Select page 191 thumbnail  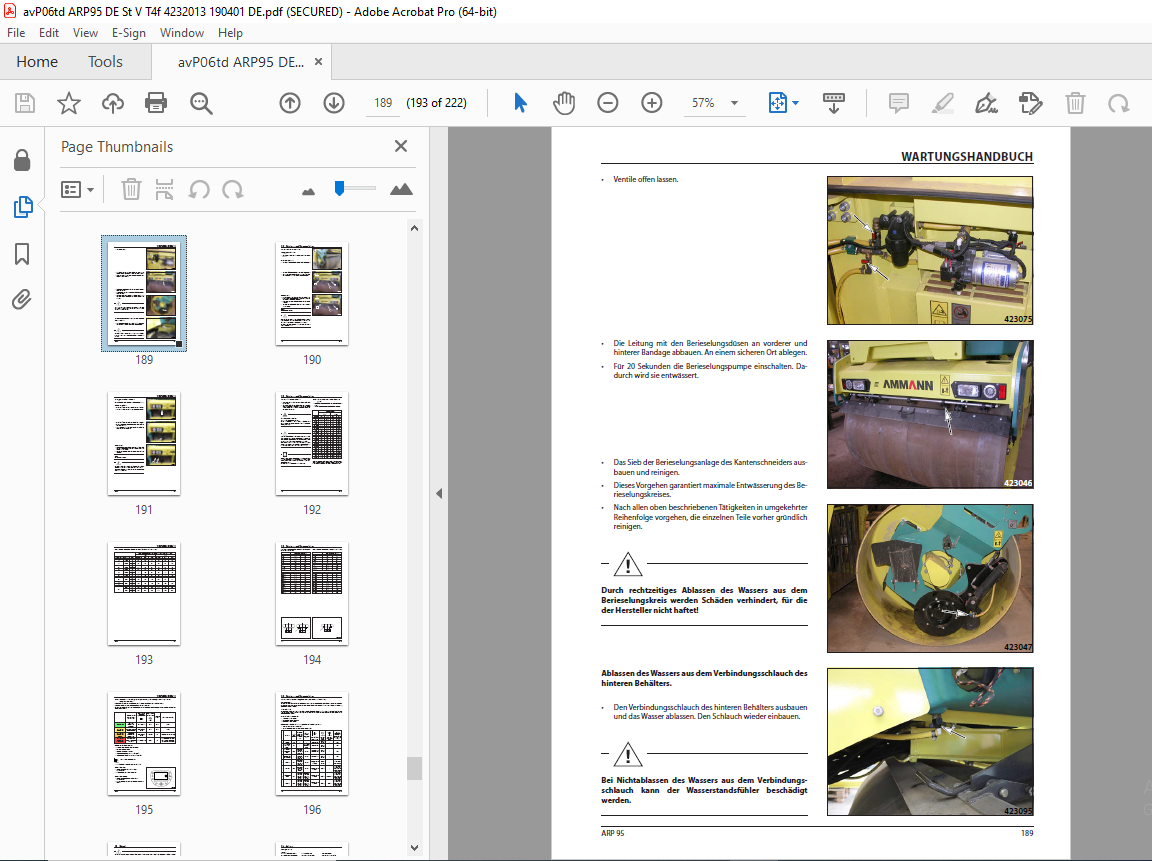point(144,443)
